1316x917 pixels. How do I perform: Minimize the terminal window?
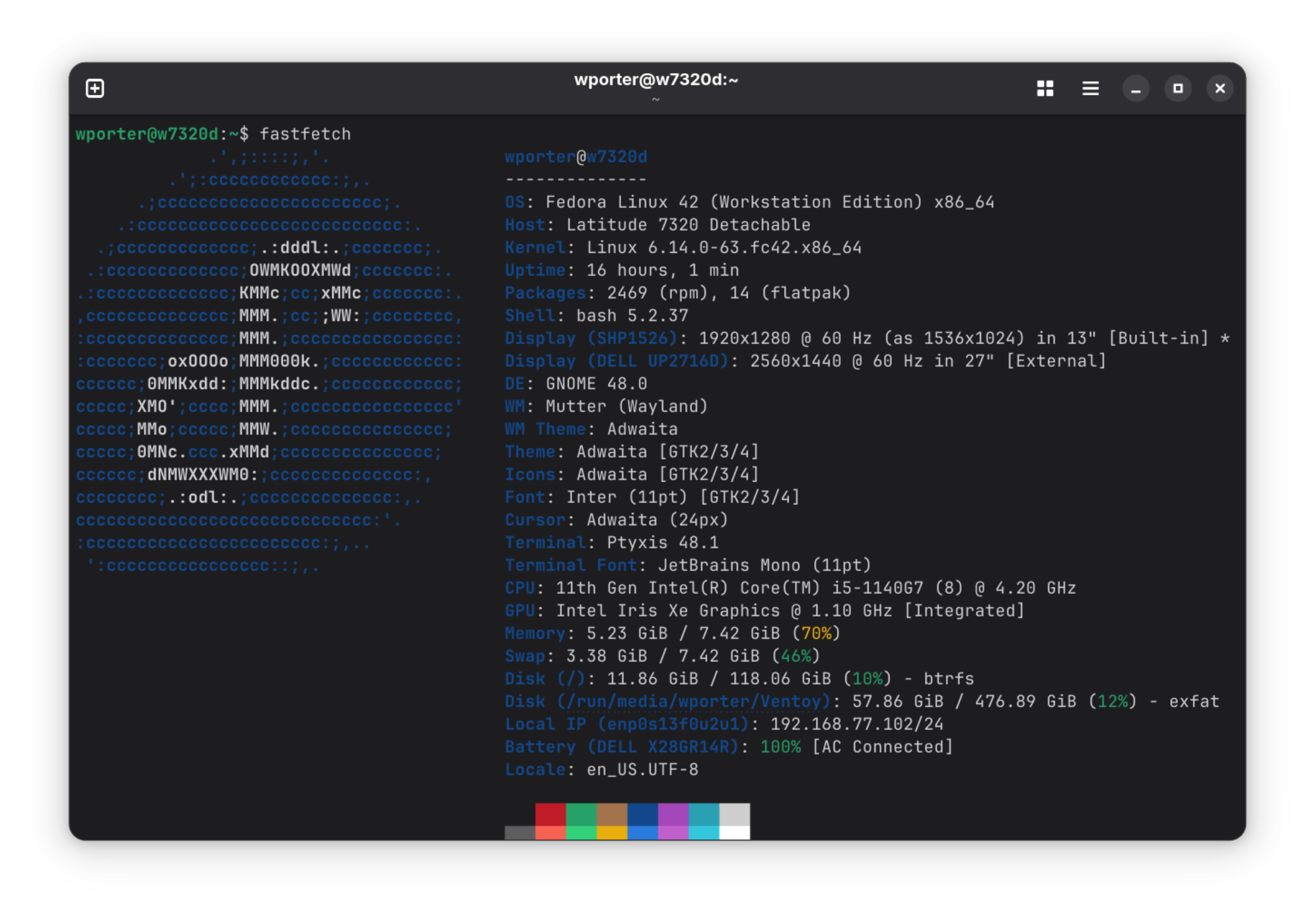pos(1135,89)
